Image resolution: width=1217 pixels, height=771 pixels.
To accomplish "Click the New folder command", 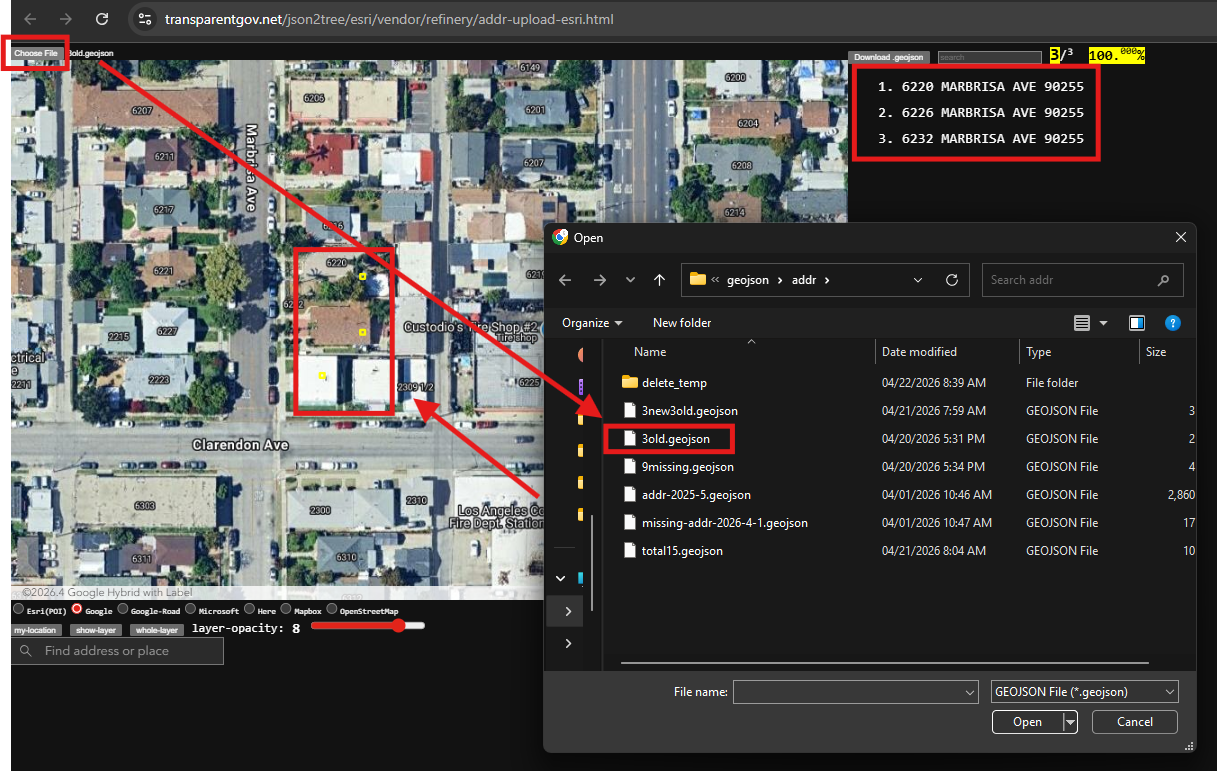I will coord(682,323).
